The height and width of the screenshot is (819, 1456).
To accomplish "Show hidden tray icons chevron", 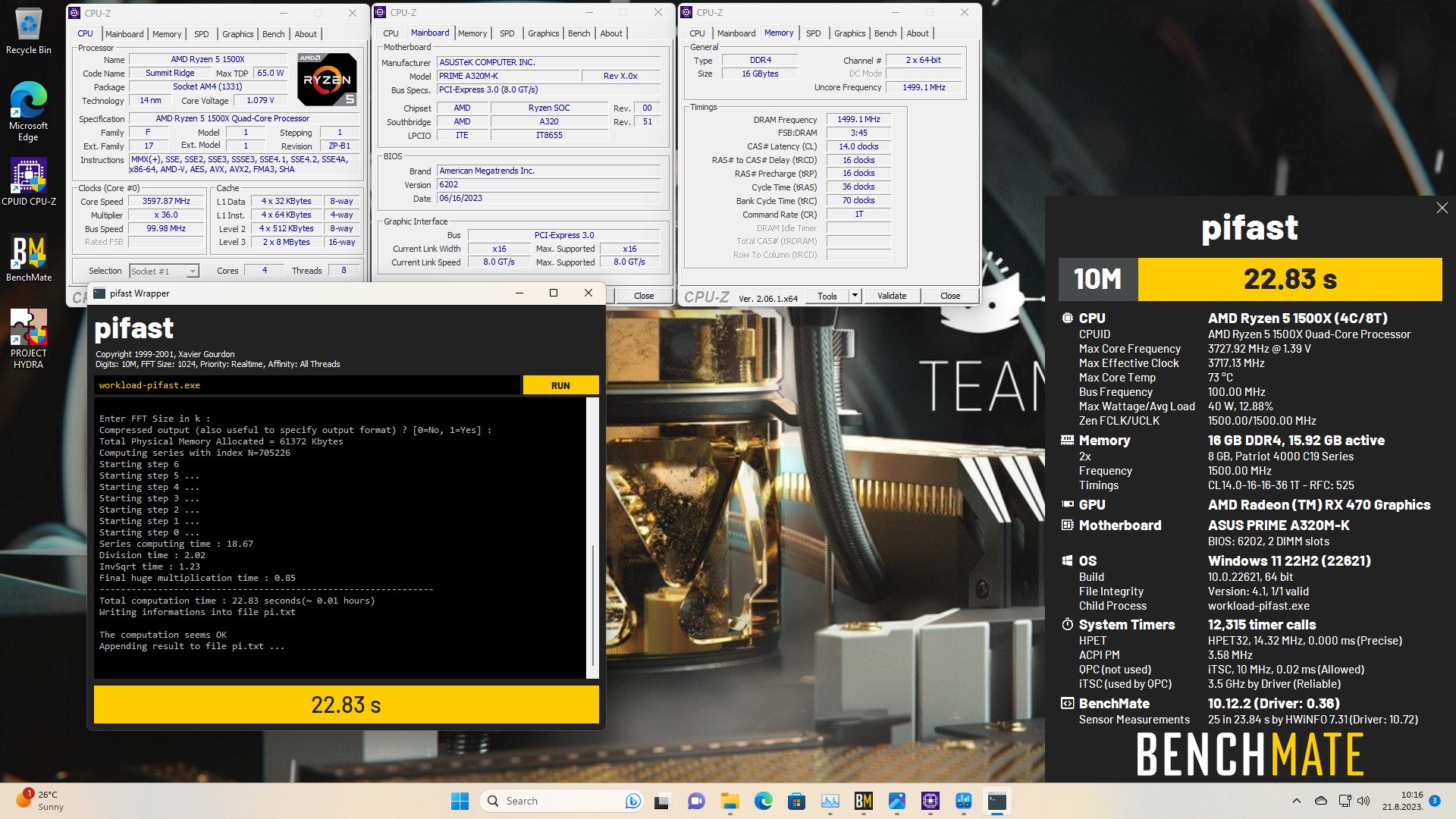I will [1296, 801].
